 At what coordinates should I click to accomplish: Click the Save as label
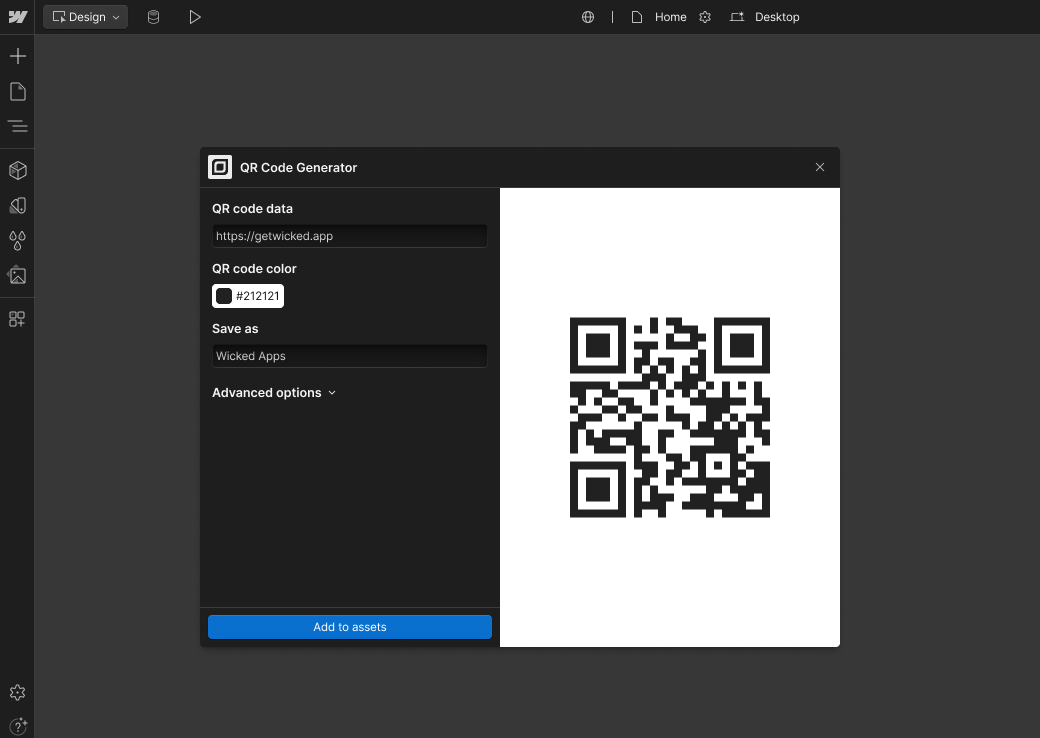pos(235,329)
